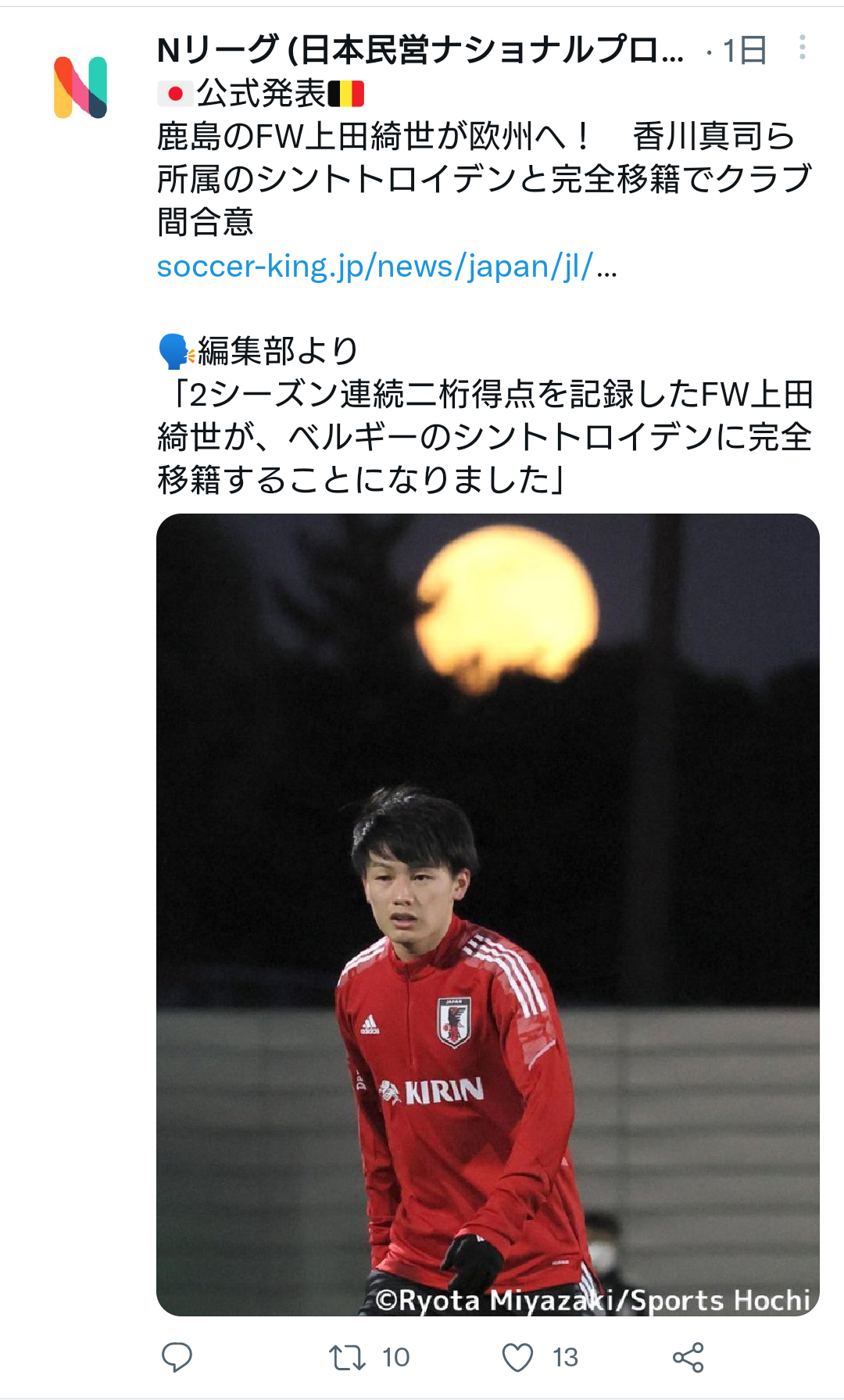Click the speaking head emoji before 編集部より
The width and height of the screenshot is (844, 1400).
(175, 350)
